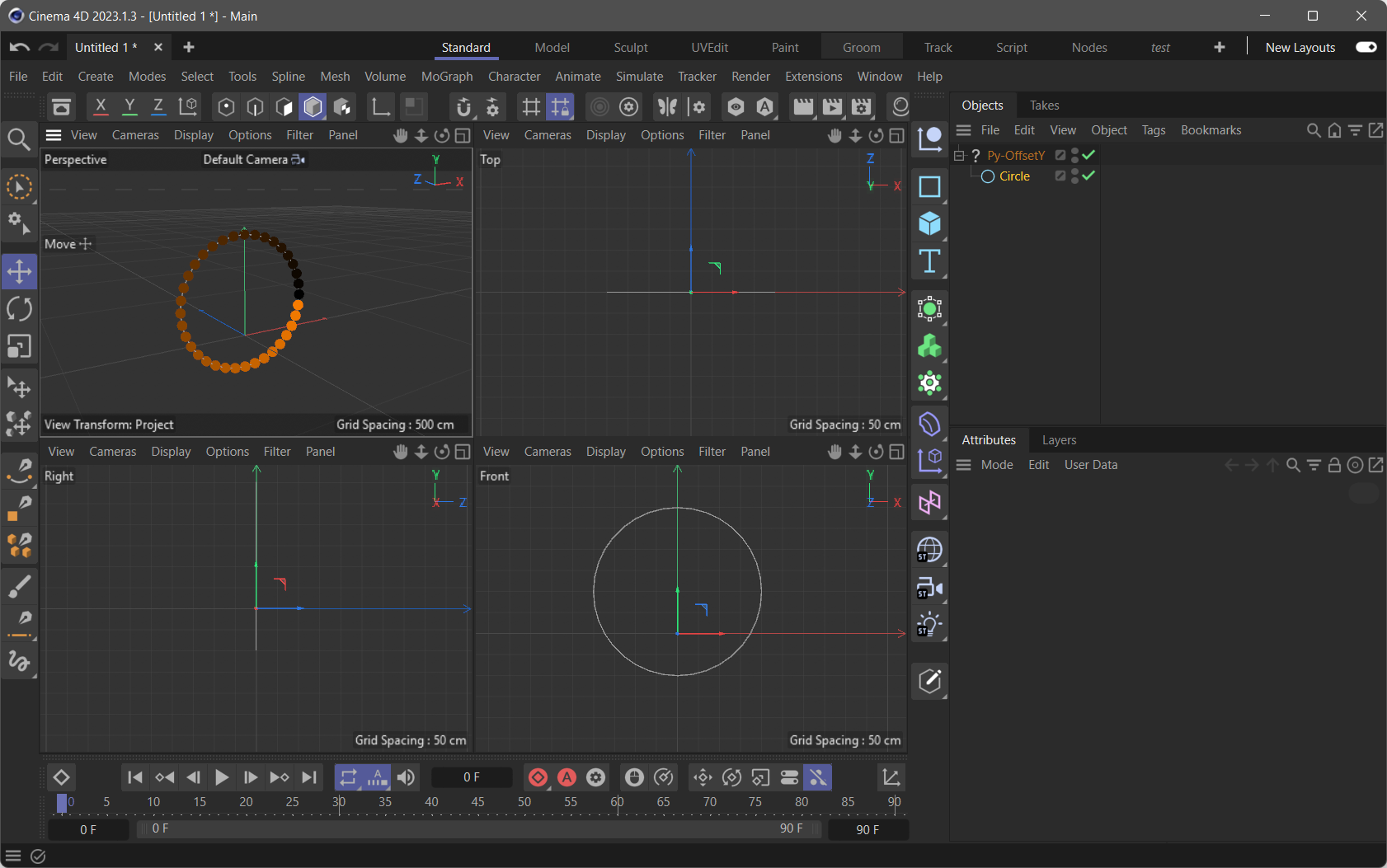Go to start of animation
This screenshot has height=868, width=1387.
(135, 777)
